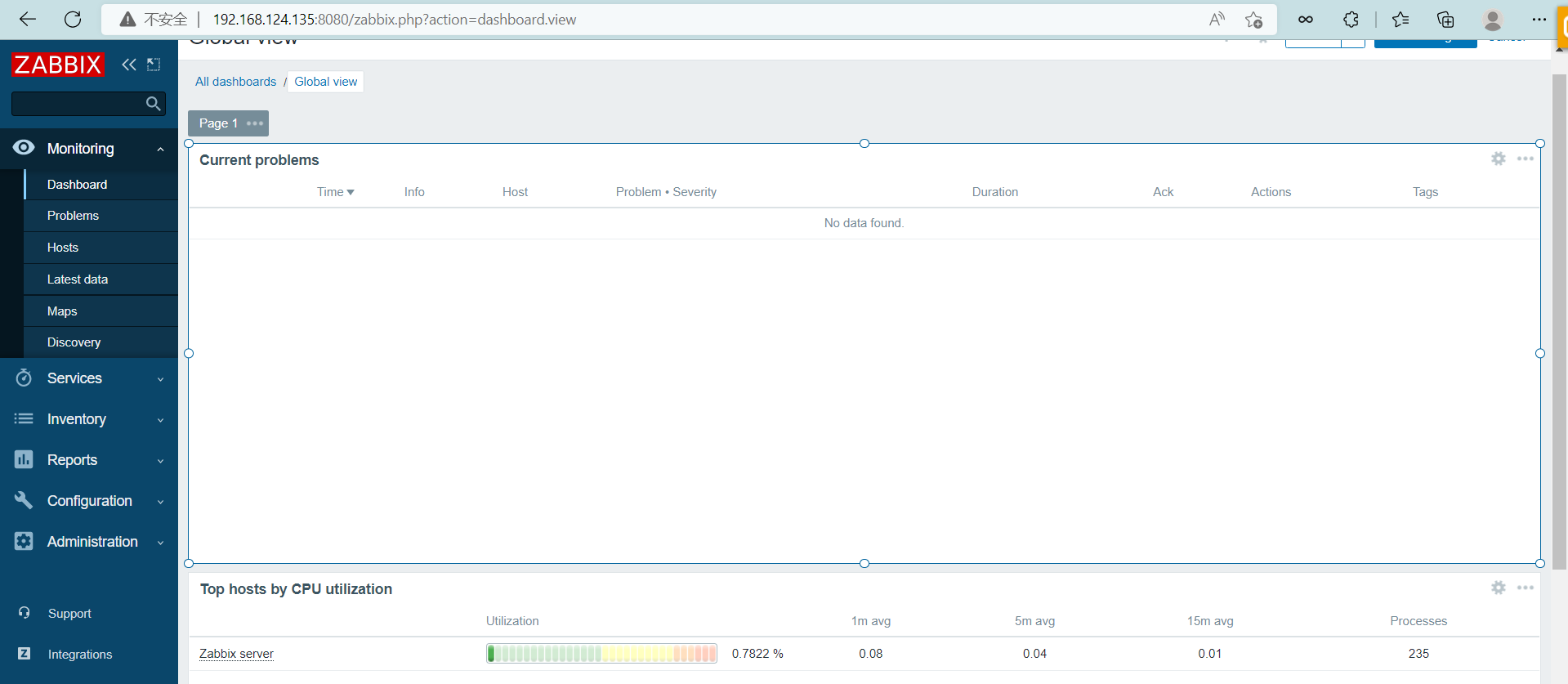Click the Zabbix logo in sidebar

click(57, 65)
